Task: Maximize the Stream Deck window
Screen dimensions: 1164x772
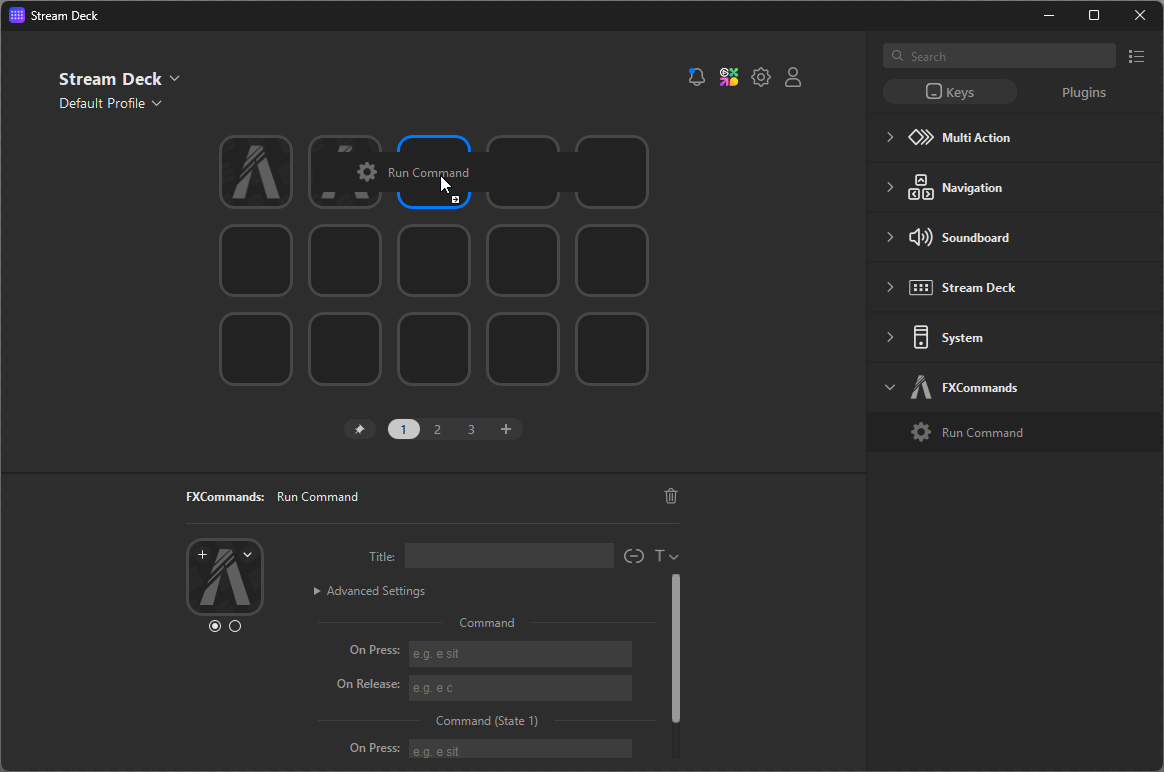Action: point(1093,16)
